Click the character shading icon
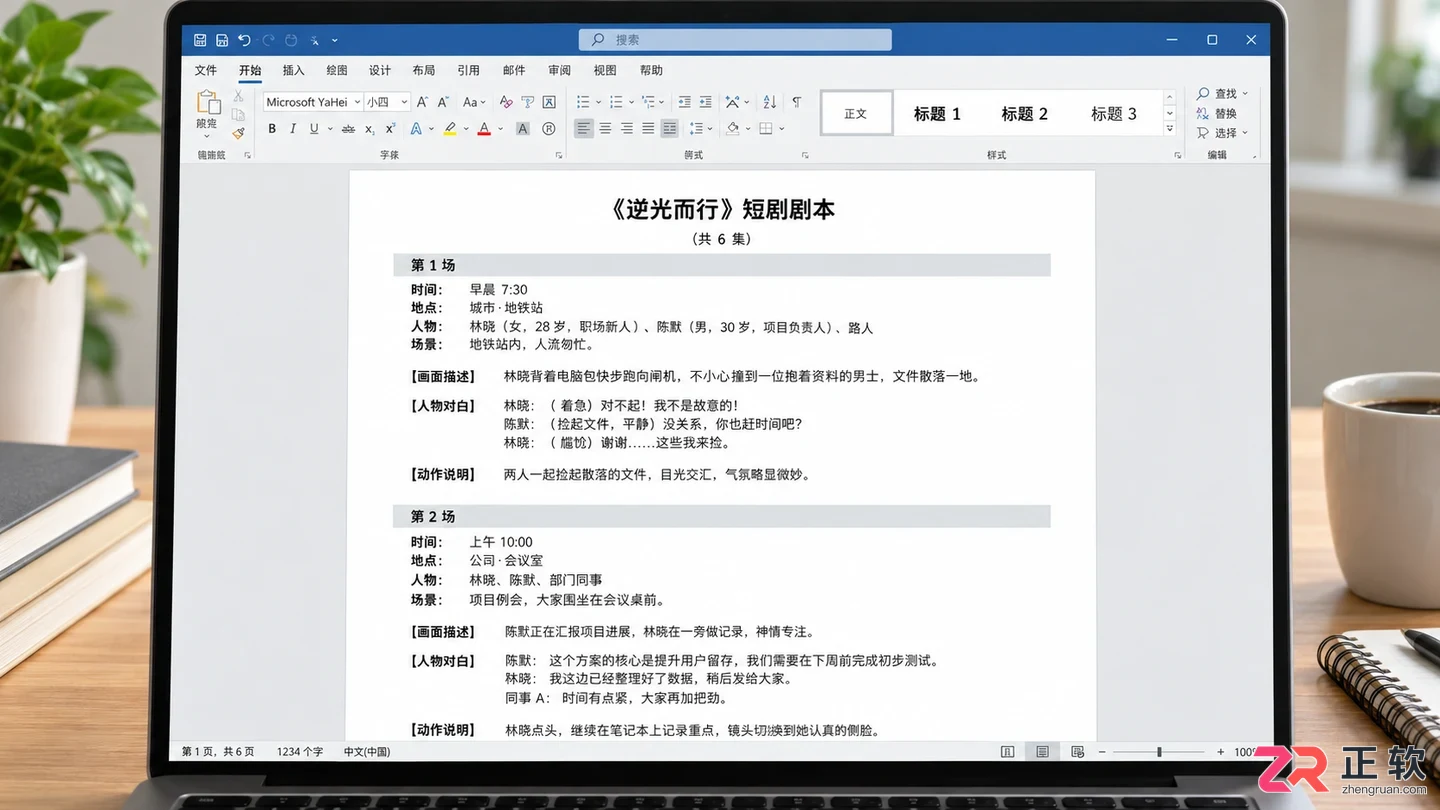Image resolution: width=1440 pixels, height=810 pixels. point(522,129)
